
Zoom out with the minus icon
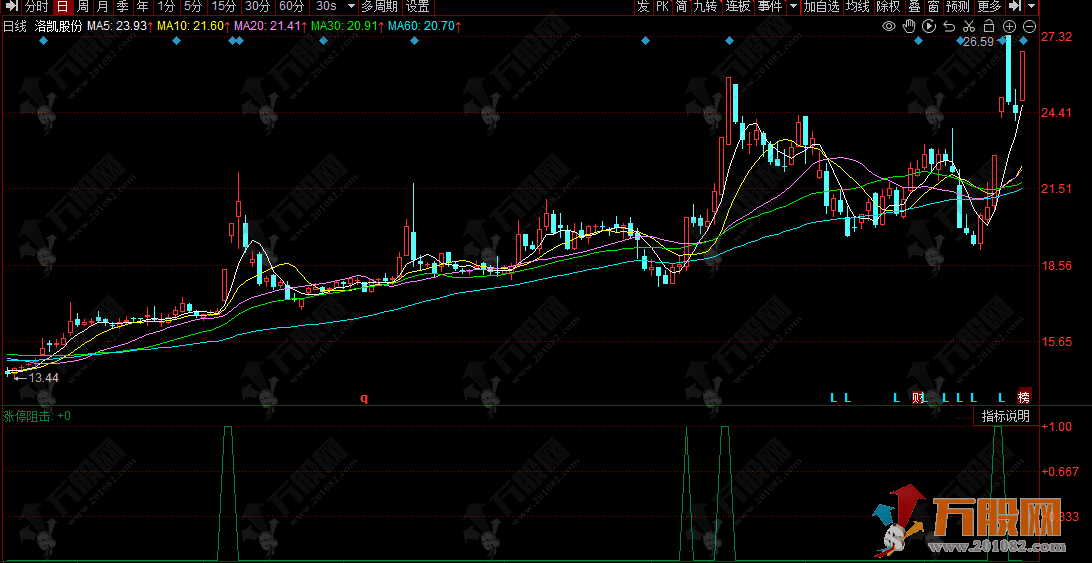tap(1029, 25)
